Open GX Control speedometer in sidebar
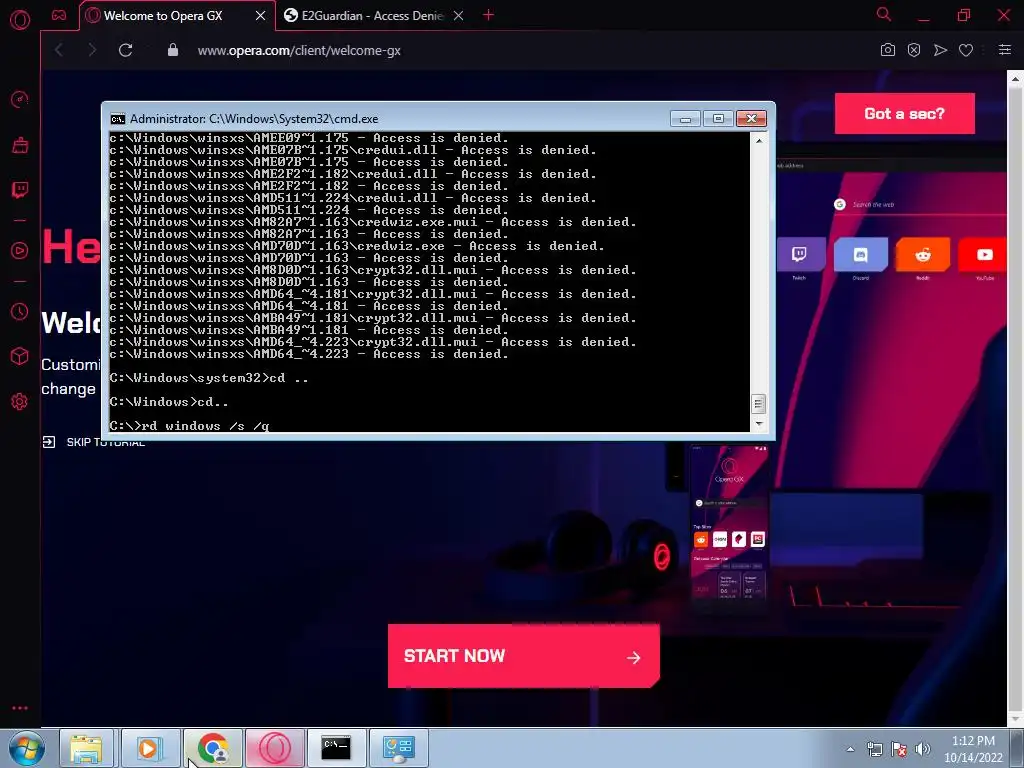Screen dimensions: 1024x768 pyautogui.click(x=20, y=99)
